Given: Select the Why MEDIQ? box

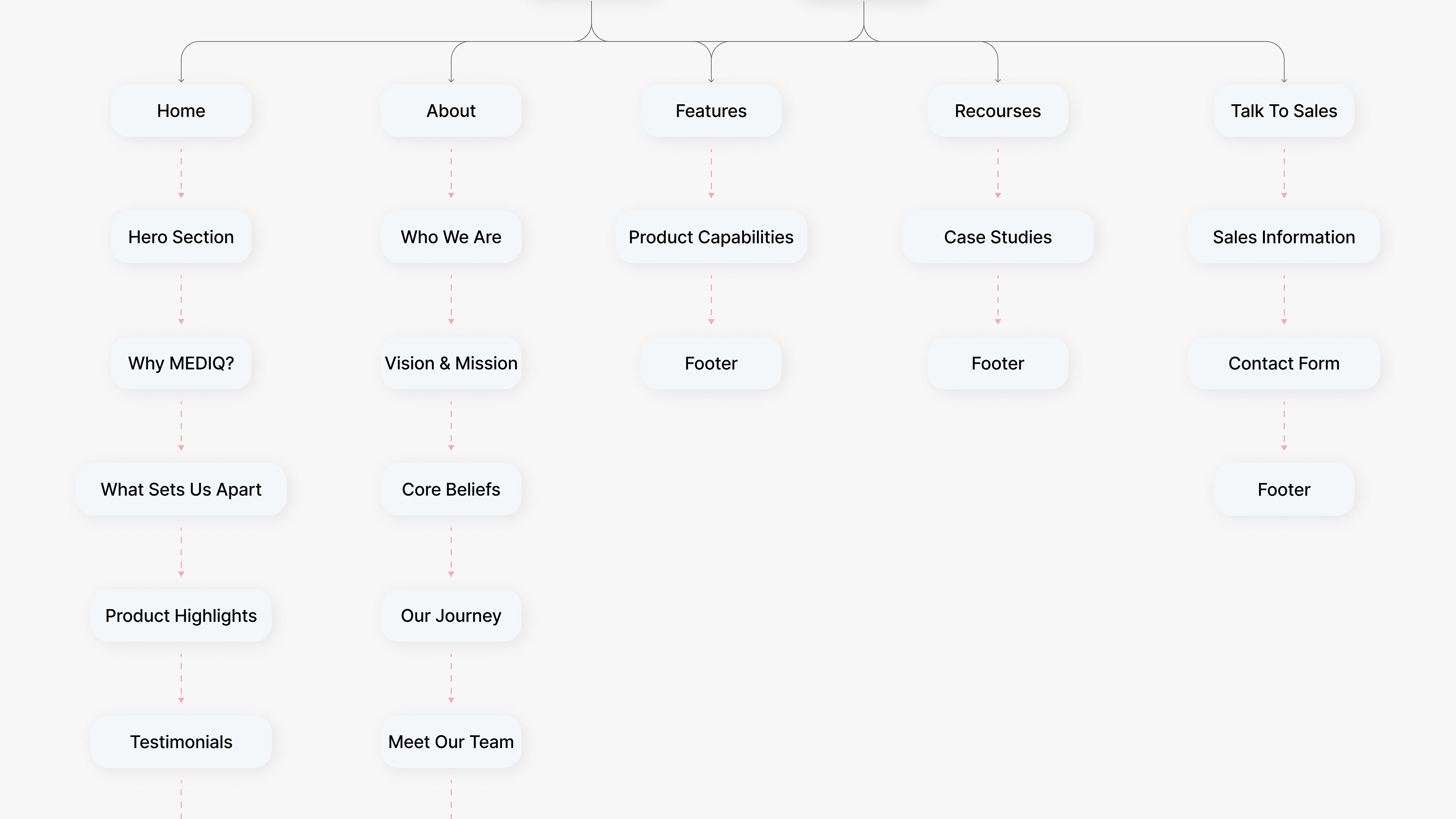Looking at the screenshot, I should click(x=181, y=363).
